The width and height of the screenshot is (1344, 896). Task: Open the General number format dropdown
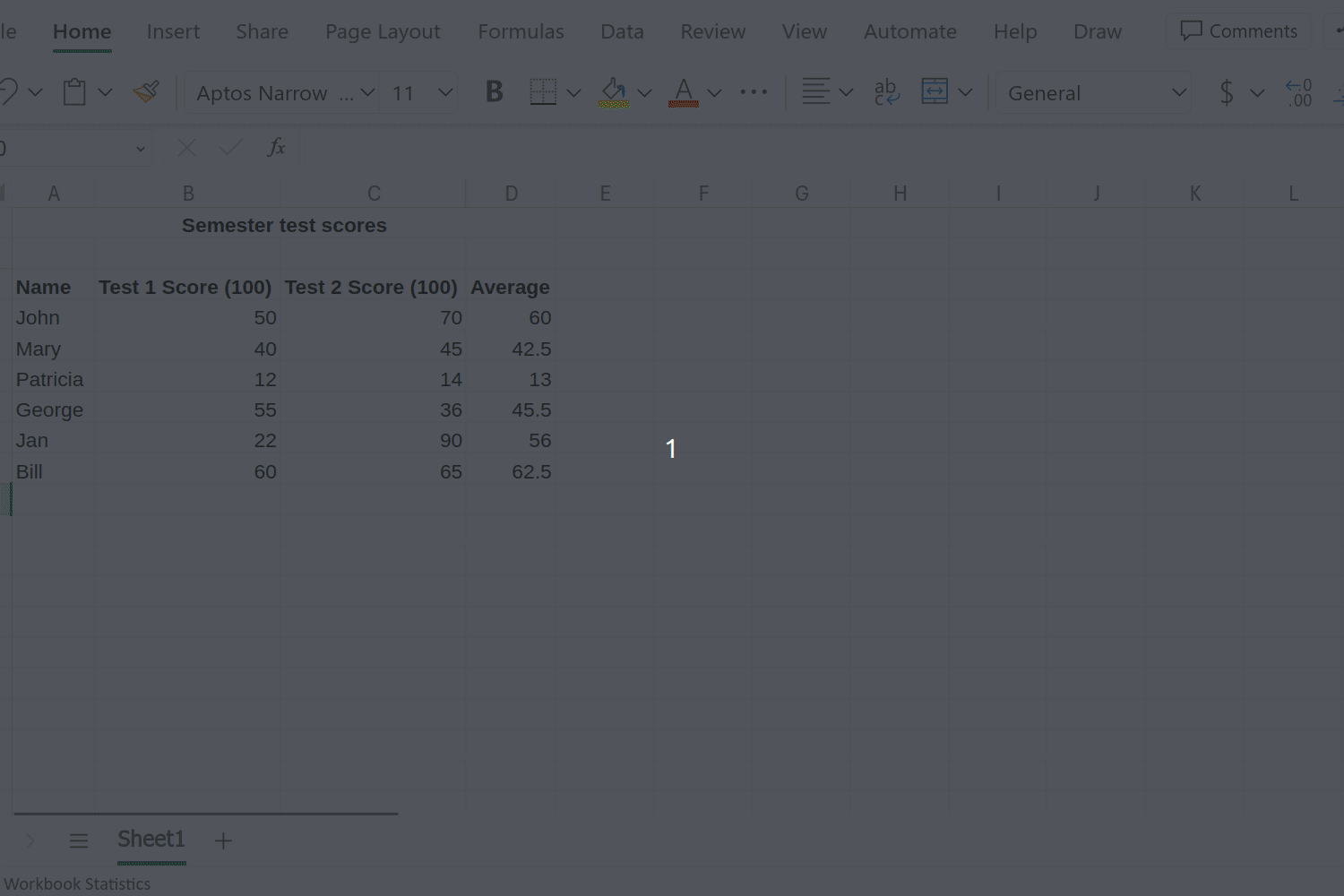point(1178,92)
